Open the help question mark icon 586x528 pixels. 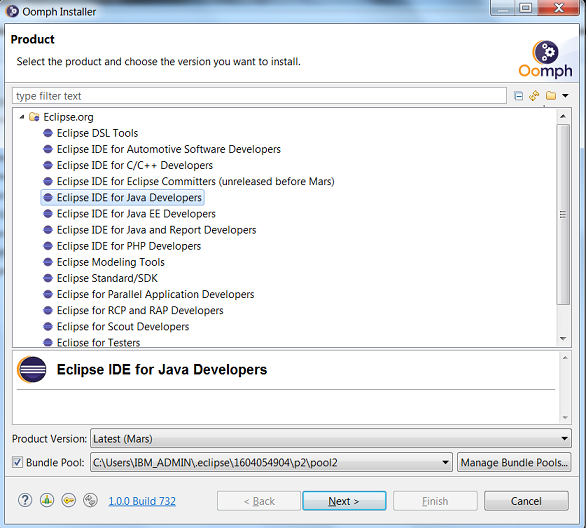[25, 500]
